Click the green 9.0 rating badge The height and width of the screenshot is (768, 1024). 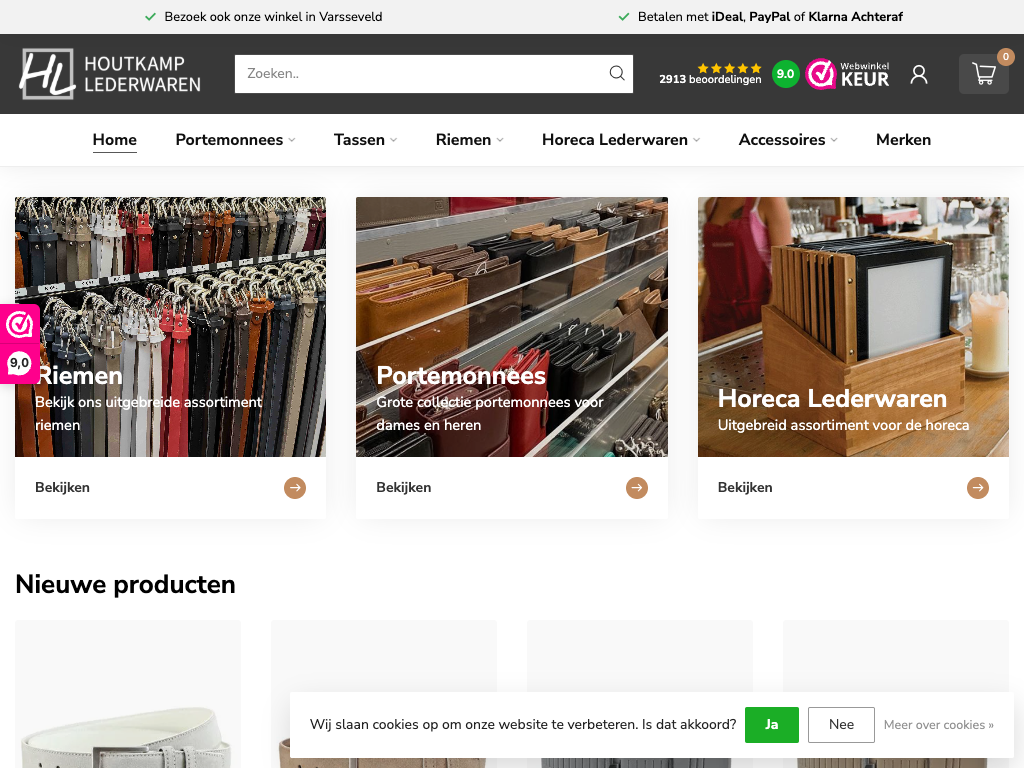tap(786, 74)
